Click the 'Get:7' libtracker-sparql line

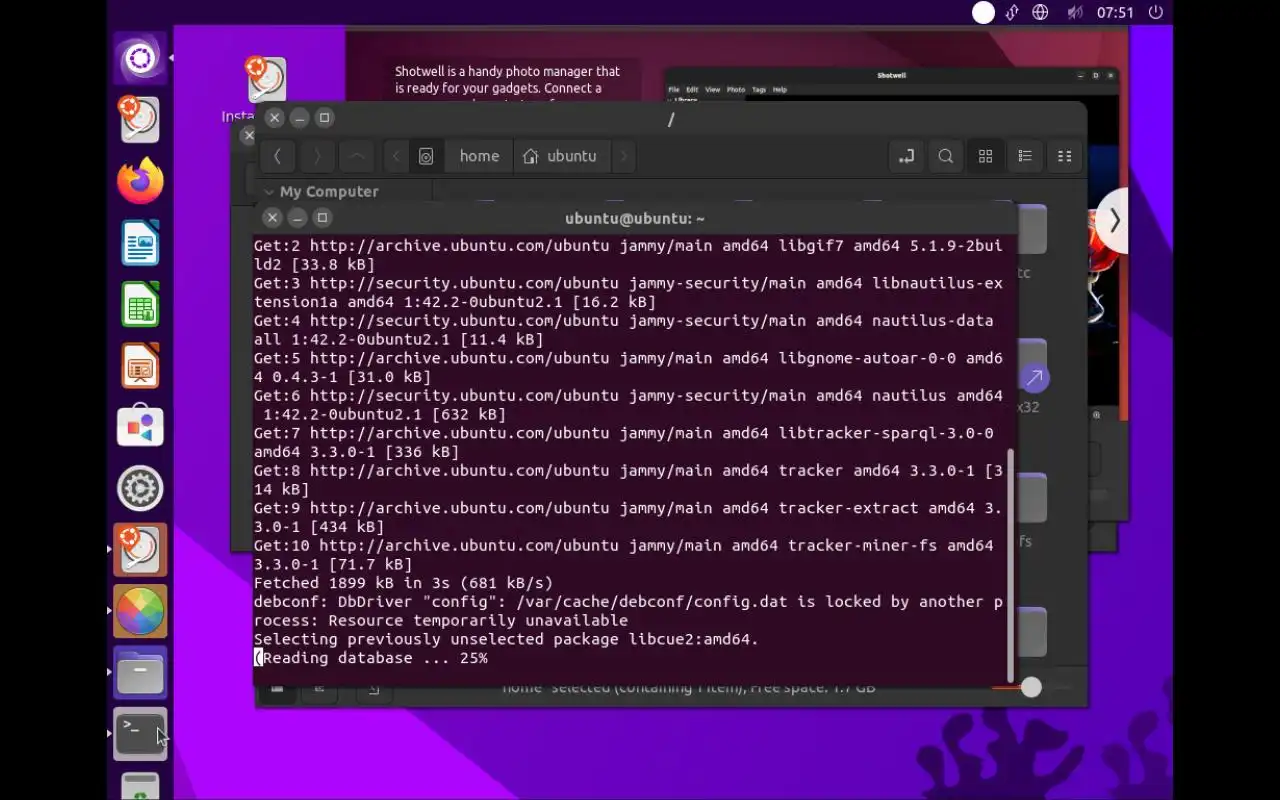[x=624, y=443]
